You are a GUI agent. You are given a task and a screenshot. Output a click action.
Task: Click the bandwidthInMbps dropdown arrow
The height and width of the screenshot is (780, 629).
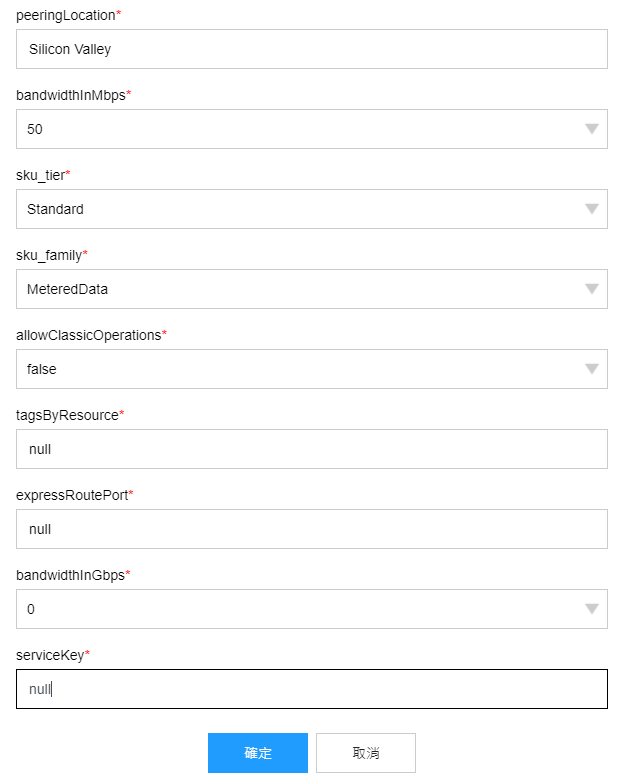591,129
